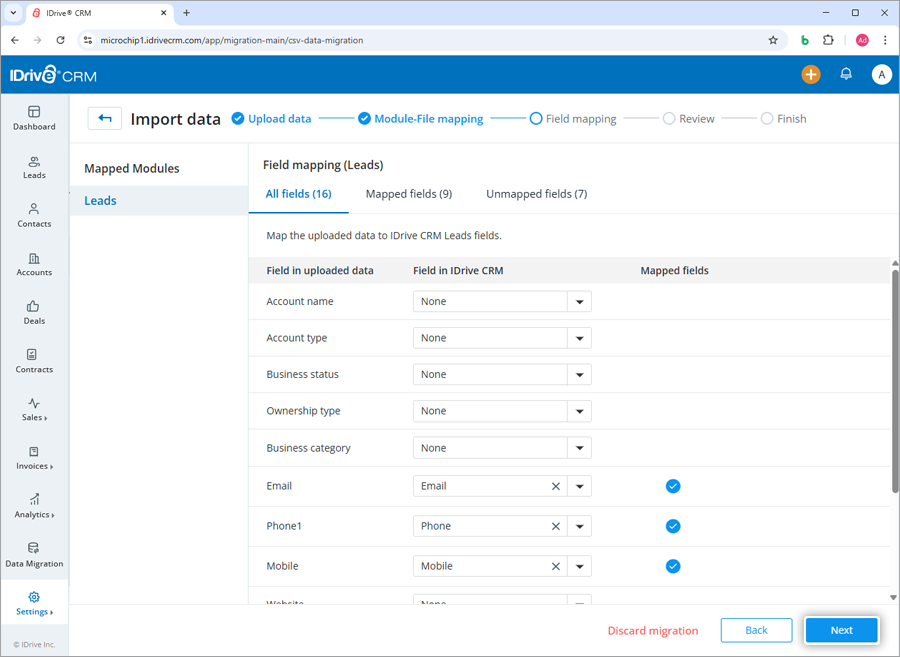
Task: Click the mapped check for the Email field
Action: coord(673,486)
